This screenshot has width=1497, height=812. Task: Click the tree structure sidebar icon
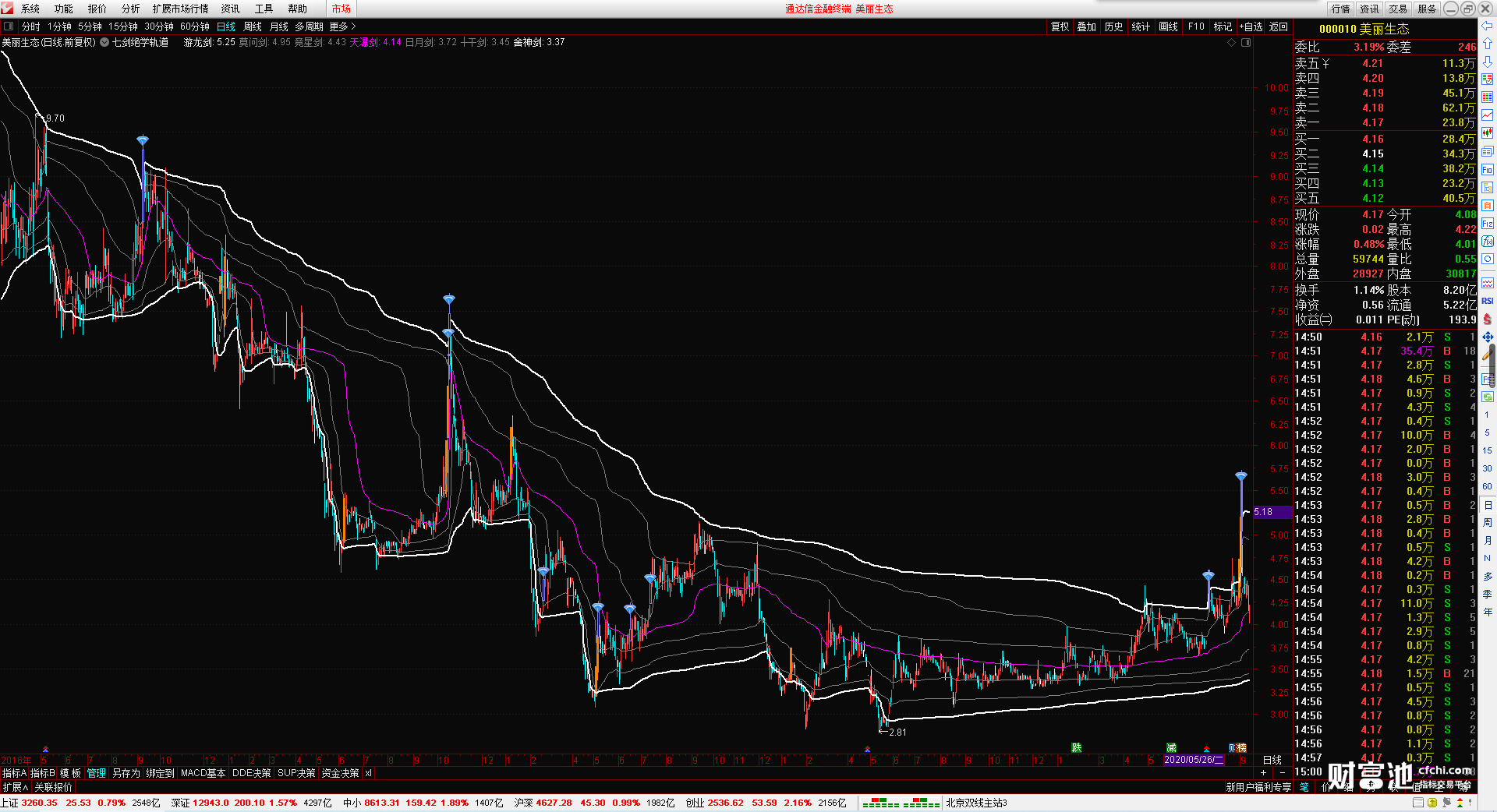pos(1488,188)
